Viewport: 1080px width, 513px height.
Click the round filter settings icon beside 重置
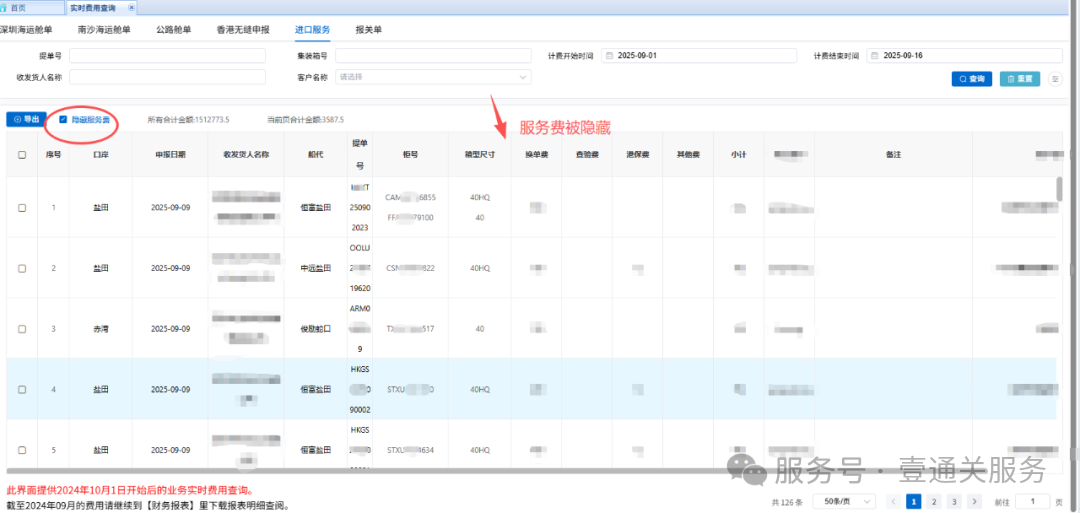click(x=1055, y=79)
